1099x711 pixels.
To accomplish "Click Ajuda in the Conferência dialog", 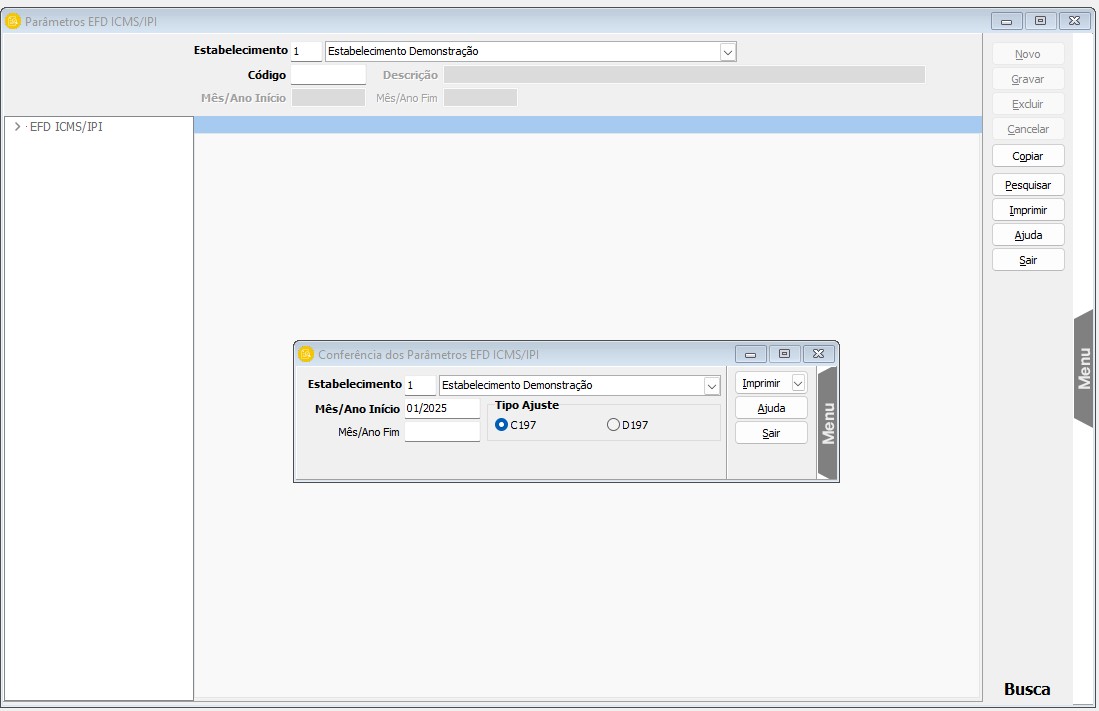I will (x=771, y=408).
